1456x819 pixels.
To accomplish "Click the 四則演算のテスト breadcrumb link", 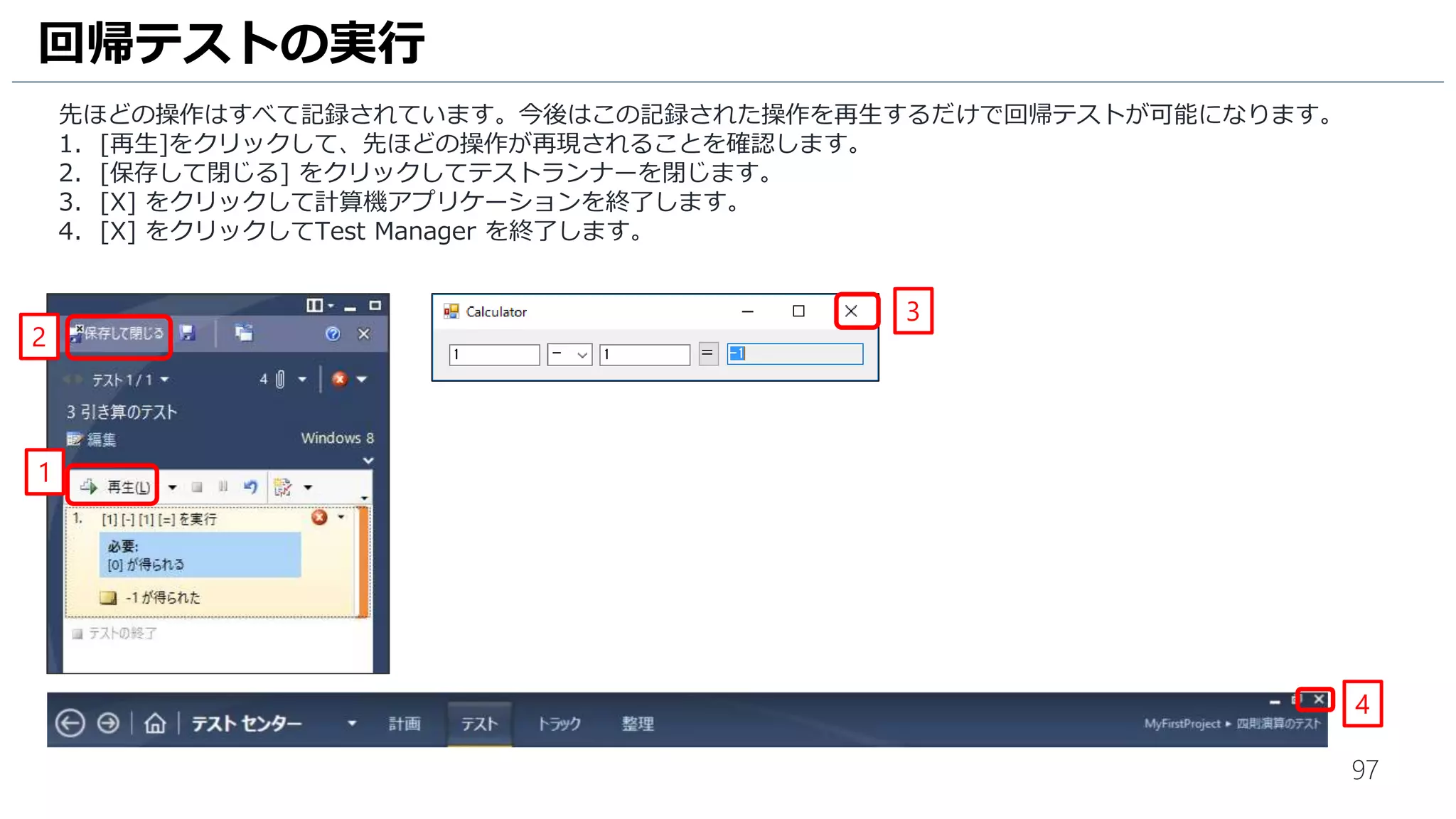I will coord(1278,724).
